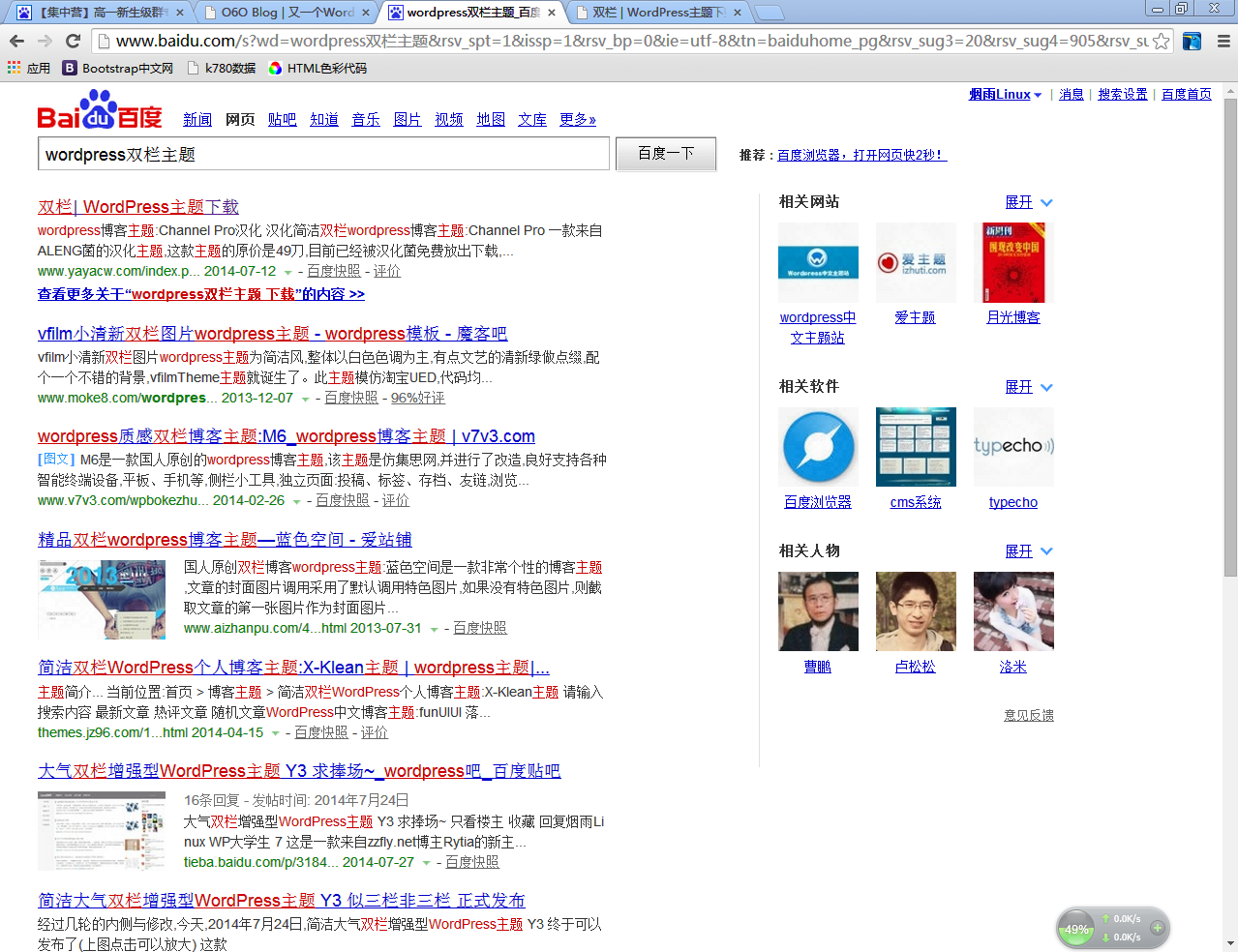Viewport: 1238px width, 952px height.
Task: Click the typecho logo thumbnail
Action: (x=1013, y=447)
